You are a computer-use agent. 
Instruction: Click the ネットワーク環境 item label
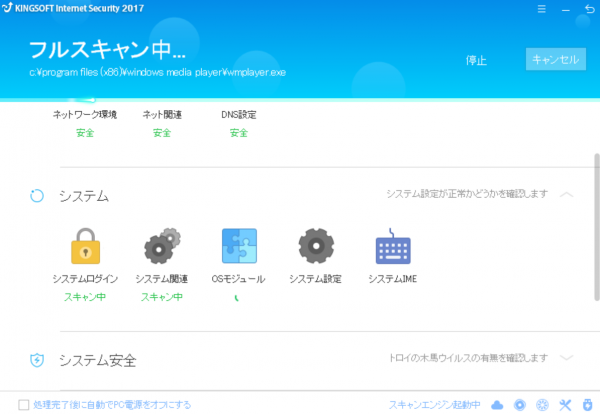85,114
